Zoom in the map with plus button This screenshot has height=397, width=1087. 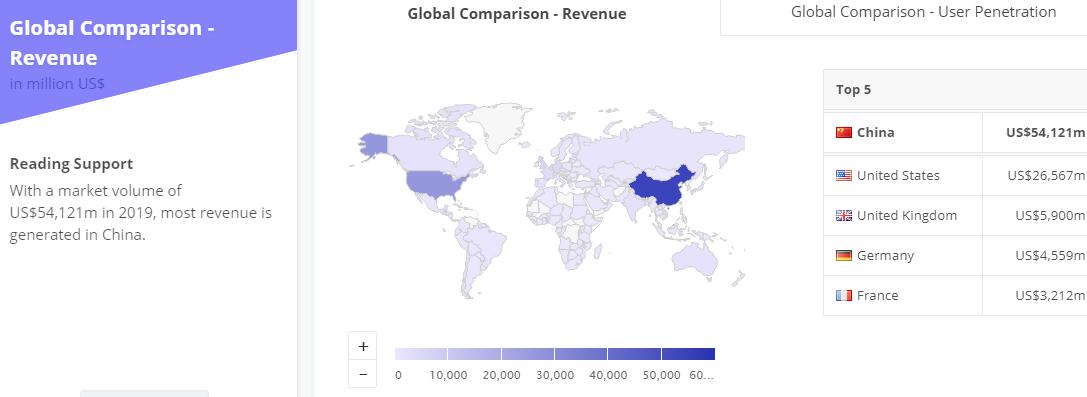coord(363,346)
